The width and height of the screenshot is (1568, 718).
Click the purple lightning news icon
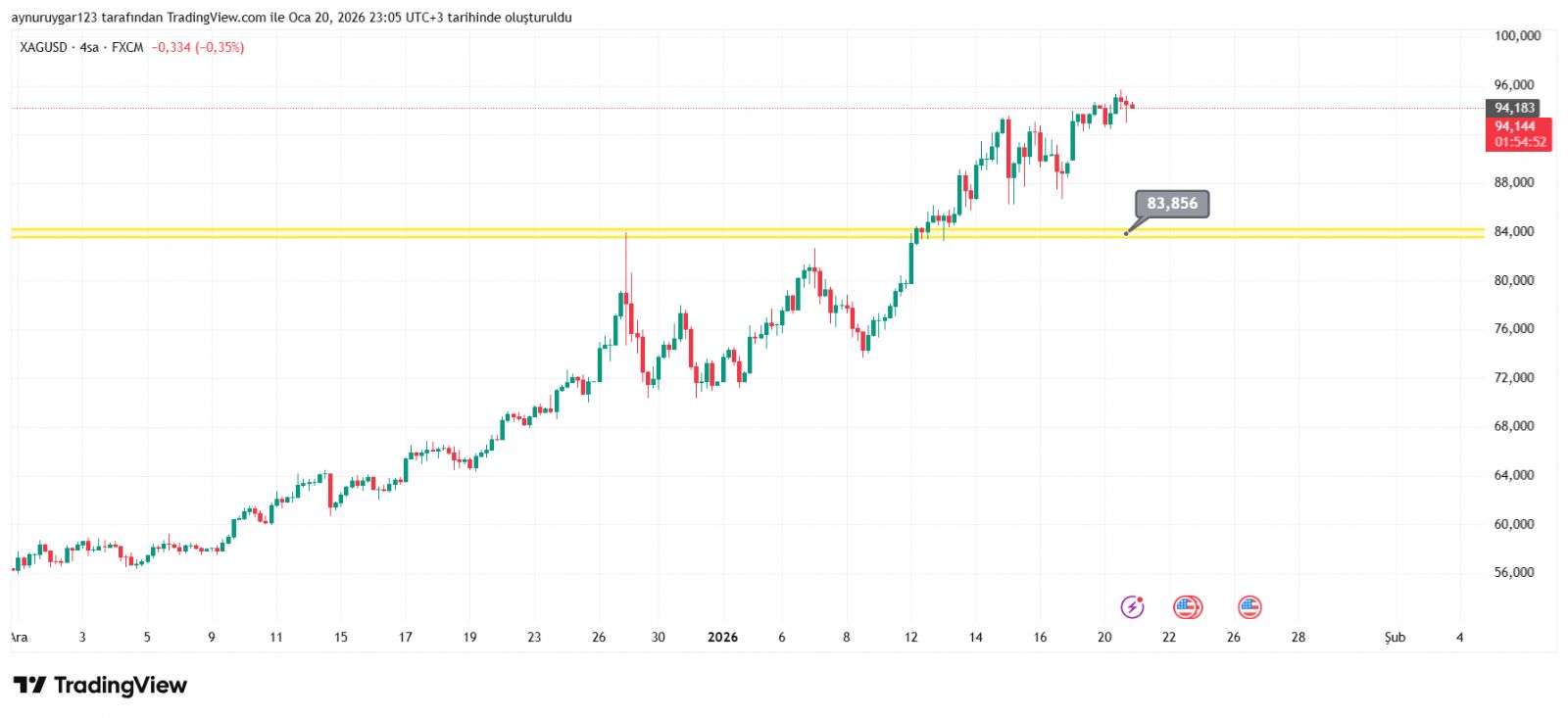1132,607
